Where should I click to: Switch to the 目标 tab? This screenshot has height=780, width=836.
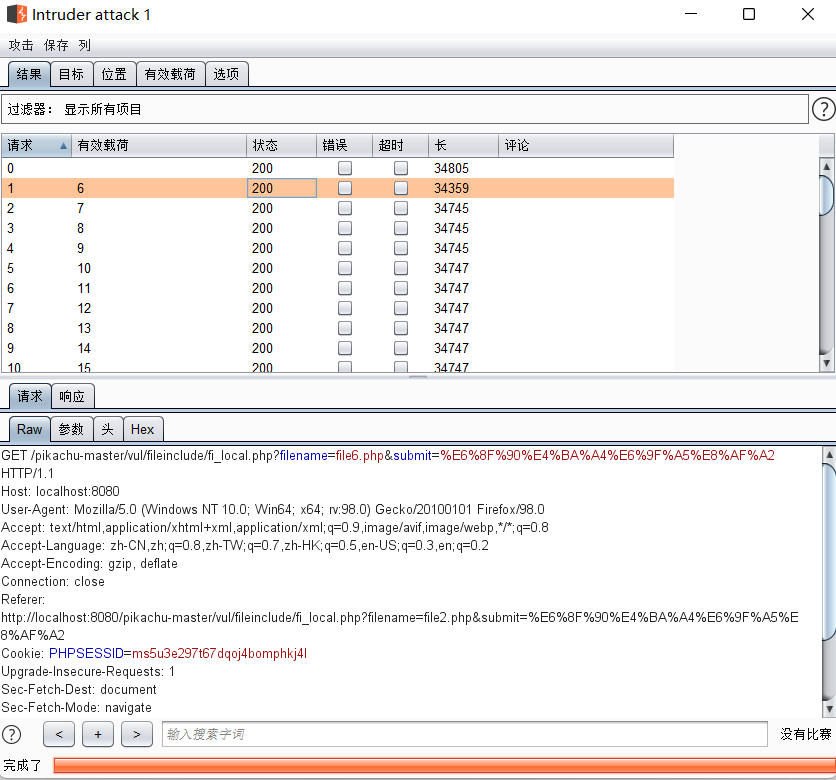click(71, 74)
